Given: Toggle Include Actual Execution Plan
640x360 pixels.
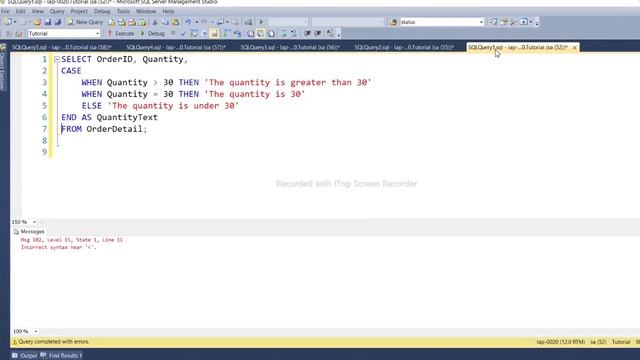Looking at the screenshot, I should coord(227,33).
